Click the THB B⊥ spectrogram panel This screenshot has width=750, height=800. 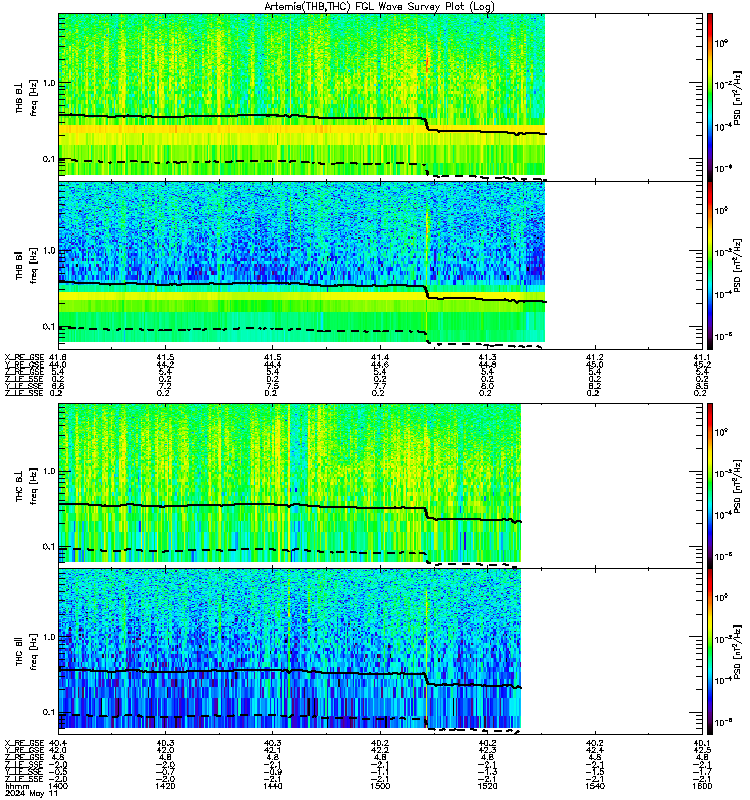(x=381, y=97)
